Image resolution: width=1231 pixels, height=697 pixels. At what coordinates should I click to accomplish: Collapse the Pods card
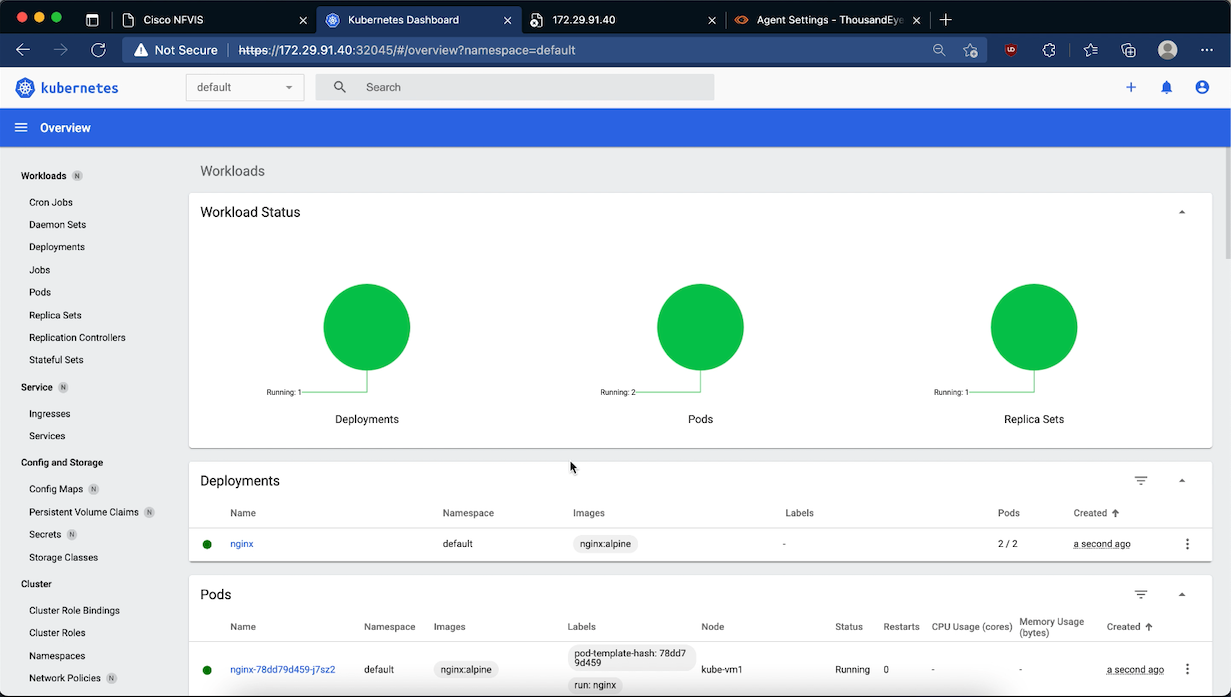(1182, 595)
